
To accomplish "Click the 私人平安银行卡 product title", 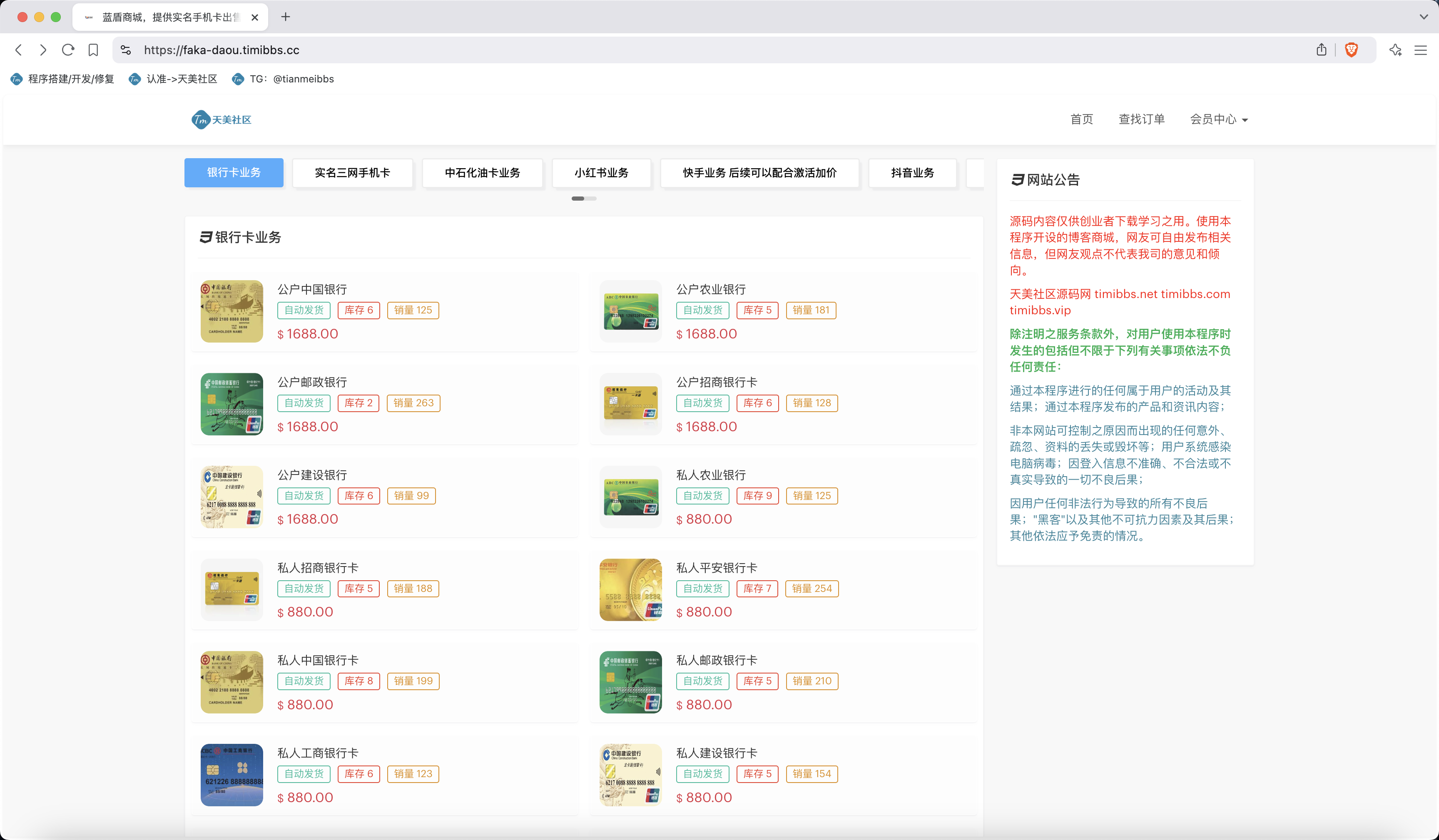I will click(x=717, y=568).
